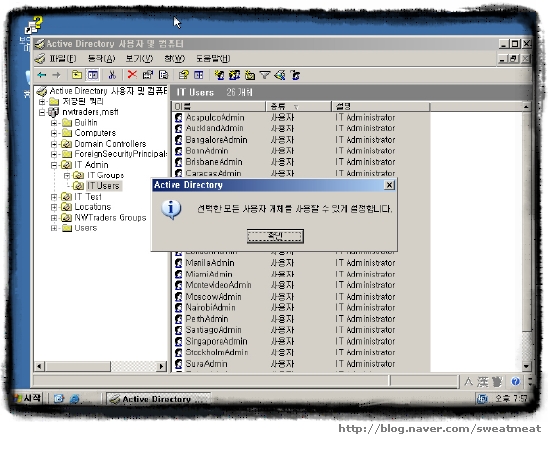Sort by the 종류 column header
This screenshot has width=548, height=450.
[x=299, y=106]
